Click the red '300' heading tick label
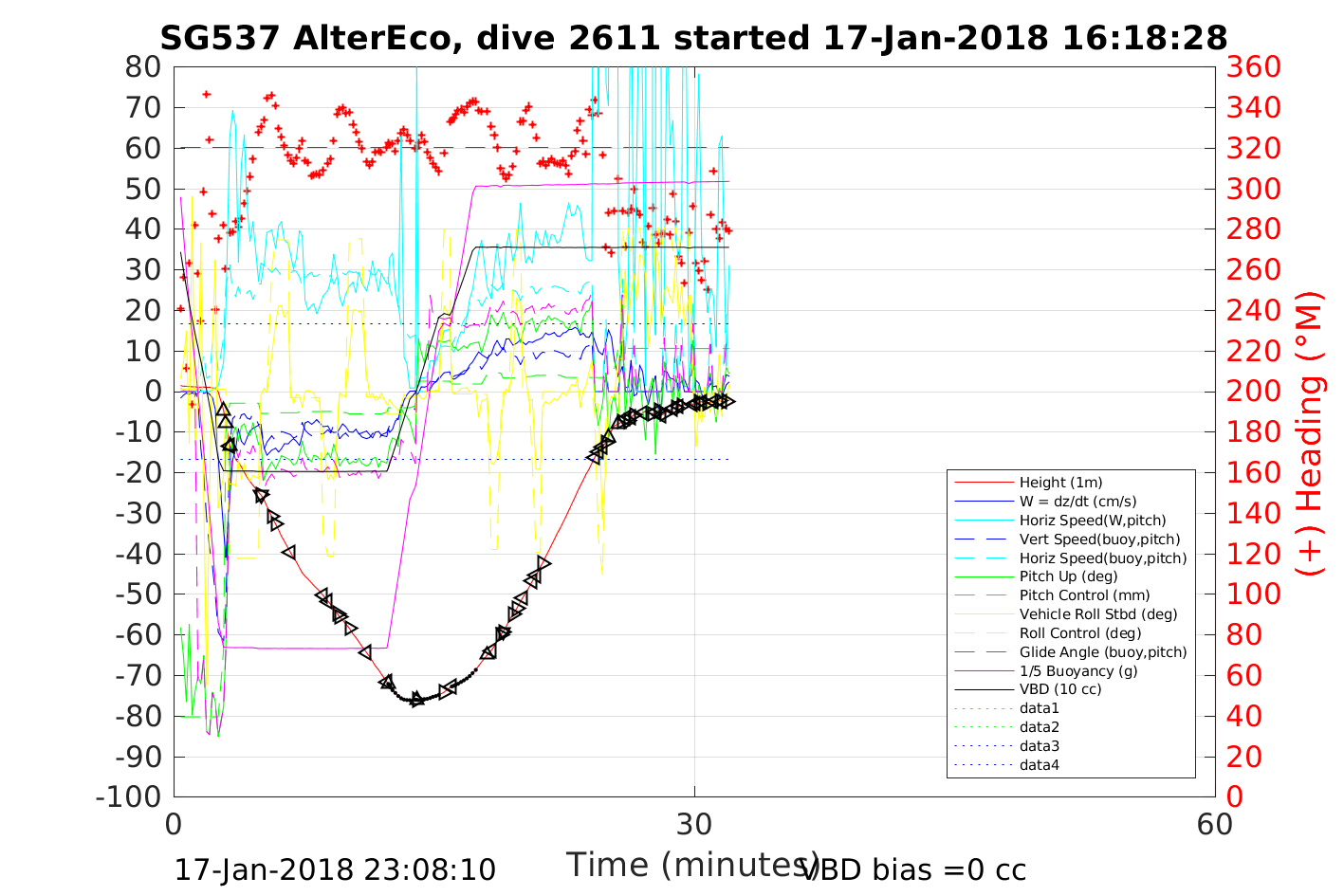1344x896 pixels. pyautogui.click(x=1253, y=189)
